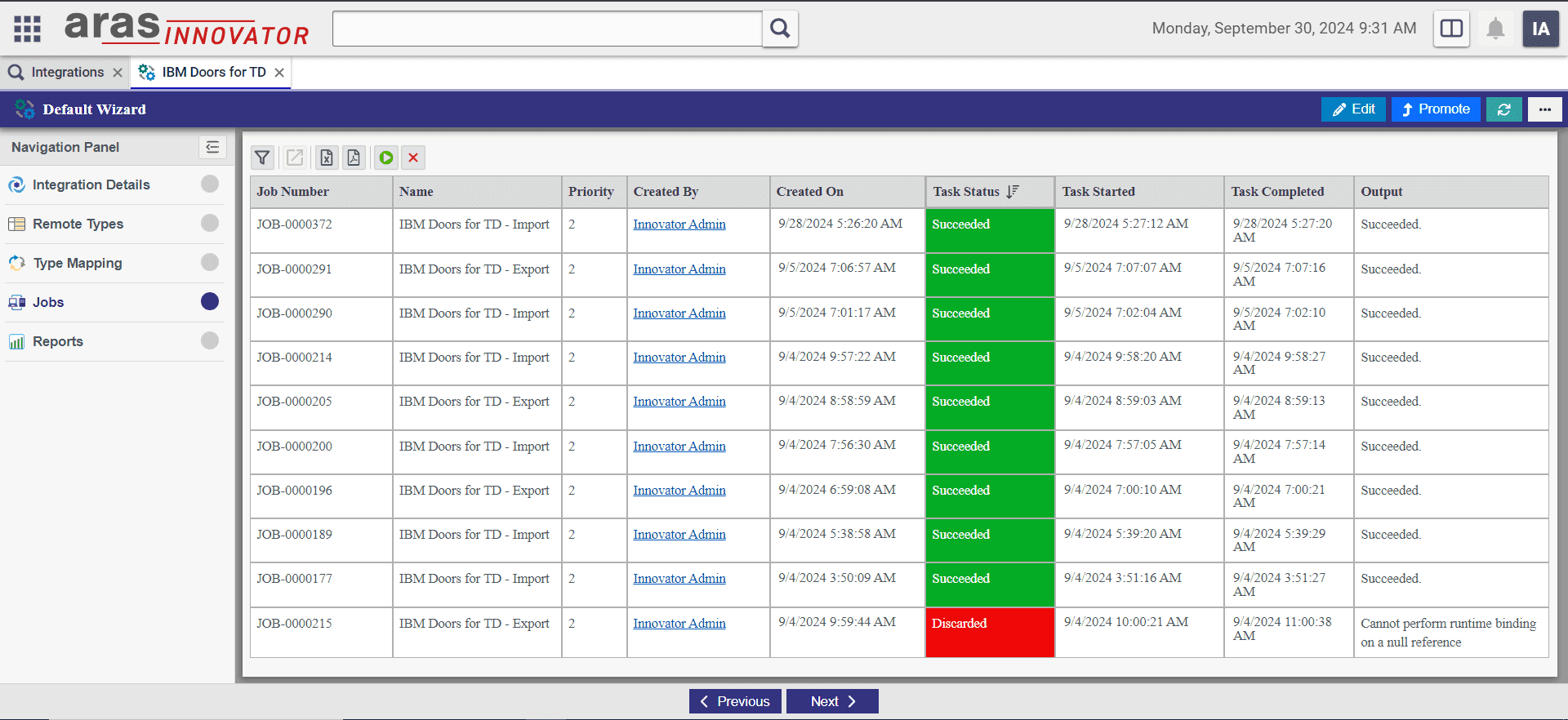Open Innovator Admin link for JOB-0000291
This screenshot has height=720, width=1568.
click(679, 269)
